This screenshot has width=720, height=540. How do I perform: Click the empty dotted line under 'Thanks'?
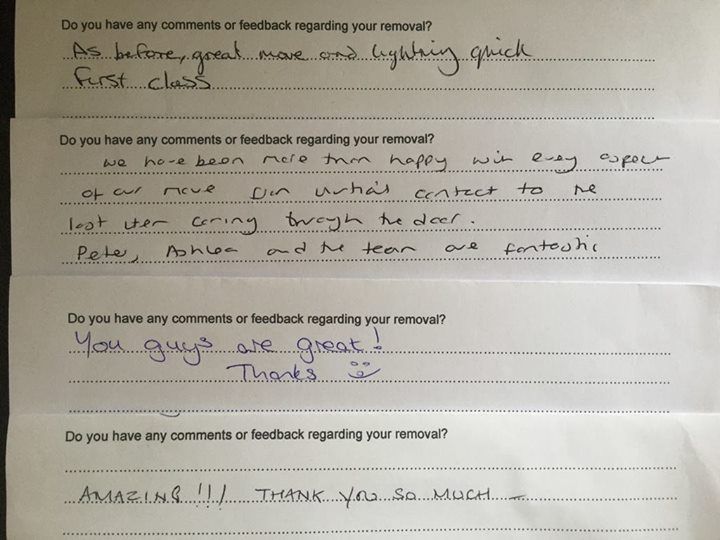370,410
